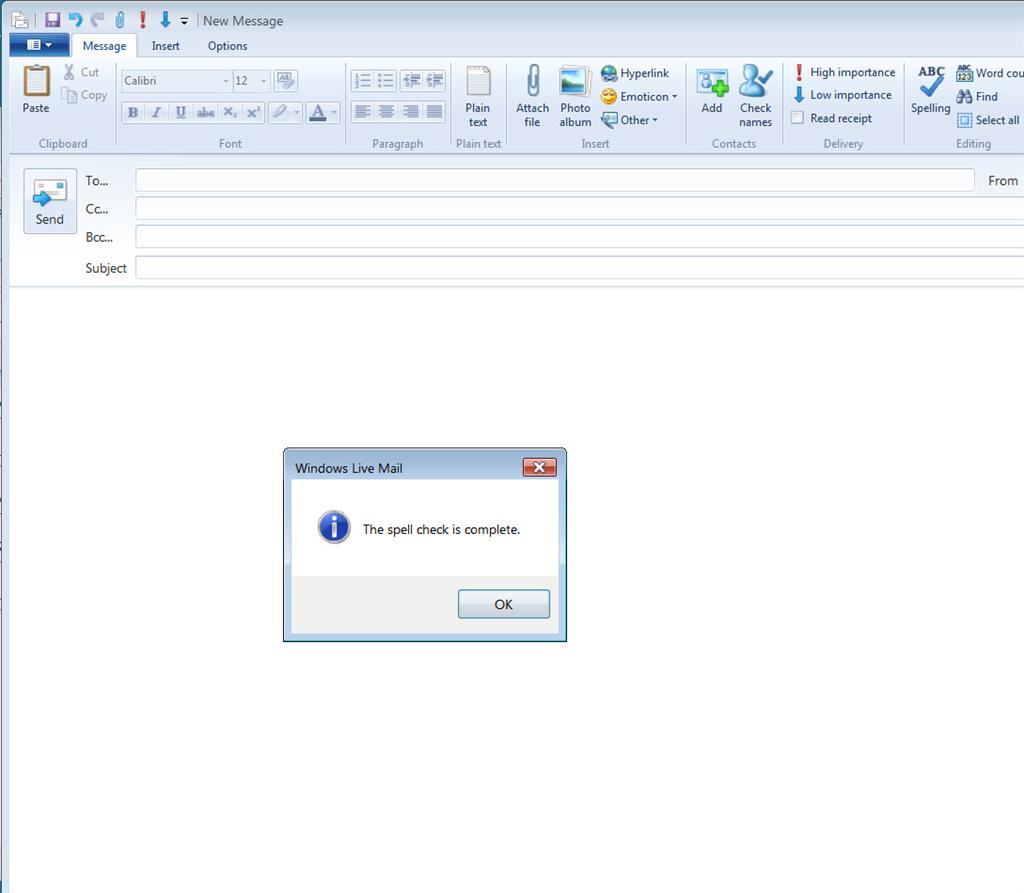Close the Windows Live Mail dialog
This screenshot has width=1024, height=893.
coord(539,467)
